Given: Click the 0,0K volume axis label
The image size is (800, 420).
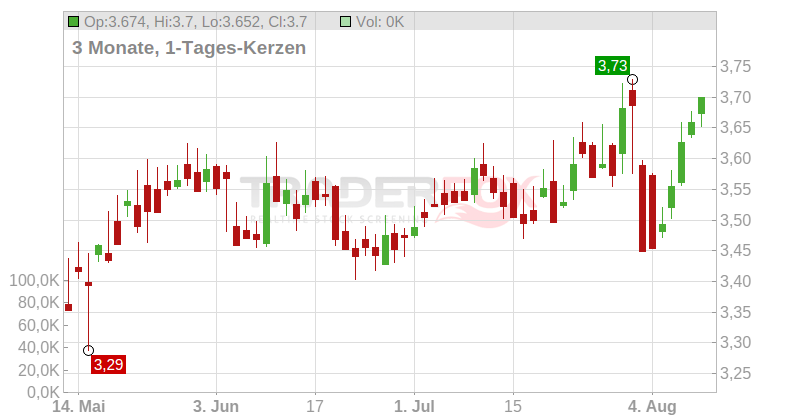Looking at the screenshot, I should coord(43,392).
